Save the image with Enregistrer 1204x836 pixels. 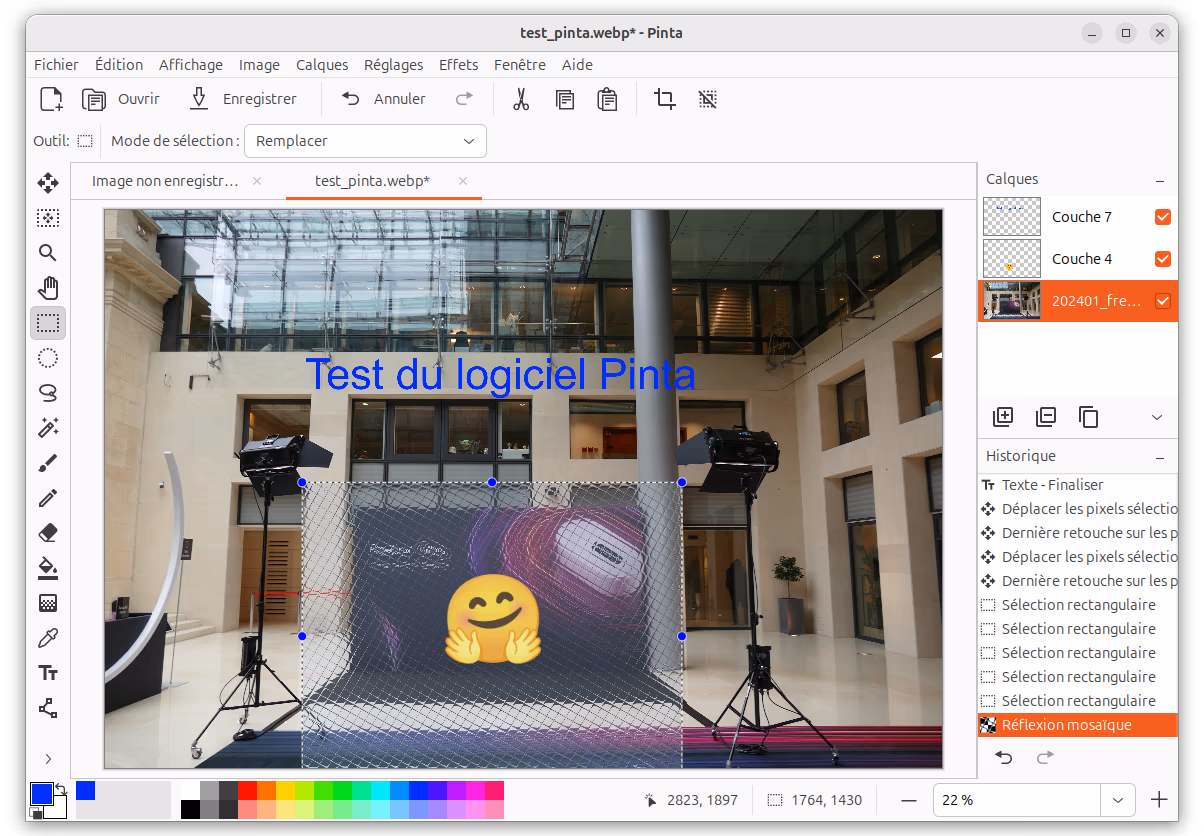click(244, 99)
